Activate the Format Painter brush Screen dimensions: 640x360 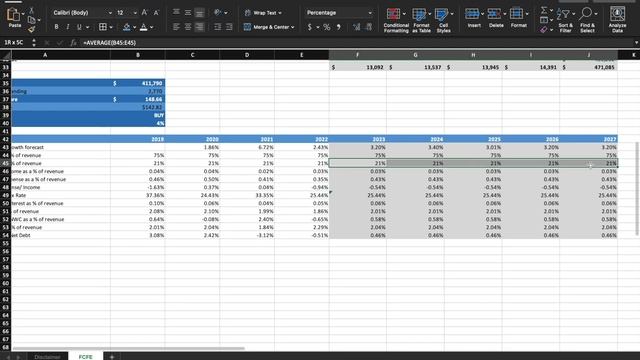pos(31,29)
